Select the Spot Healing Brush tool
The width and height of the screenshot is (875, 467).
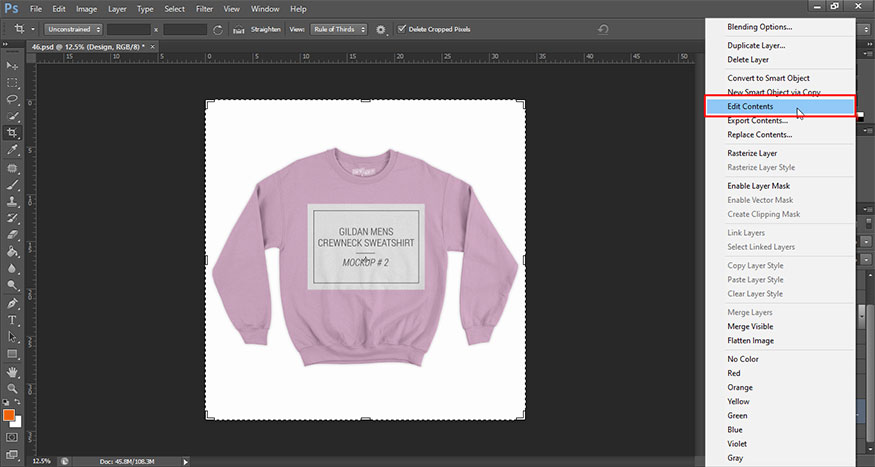pos(12,168)
